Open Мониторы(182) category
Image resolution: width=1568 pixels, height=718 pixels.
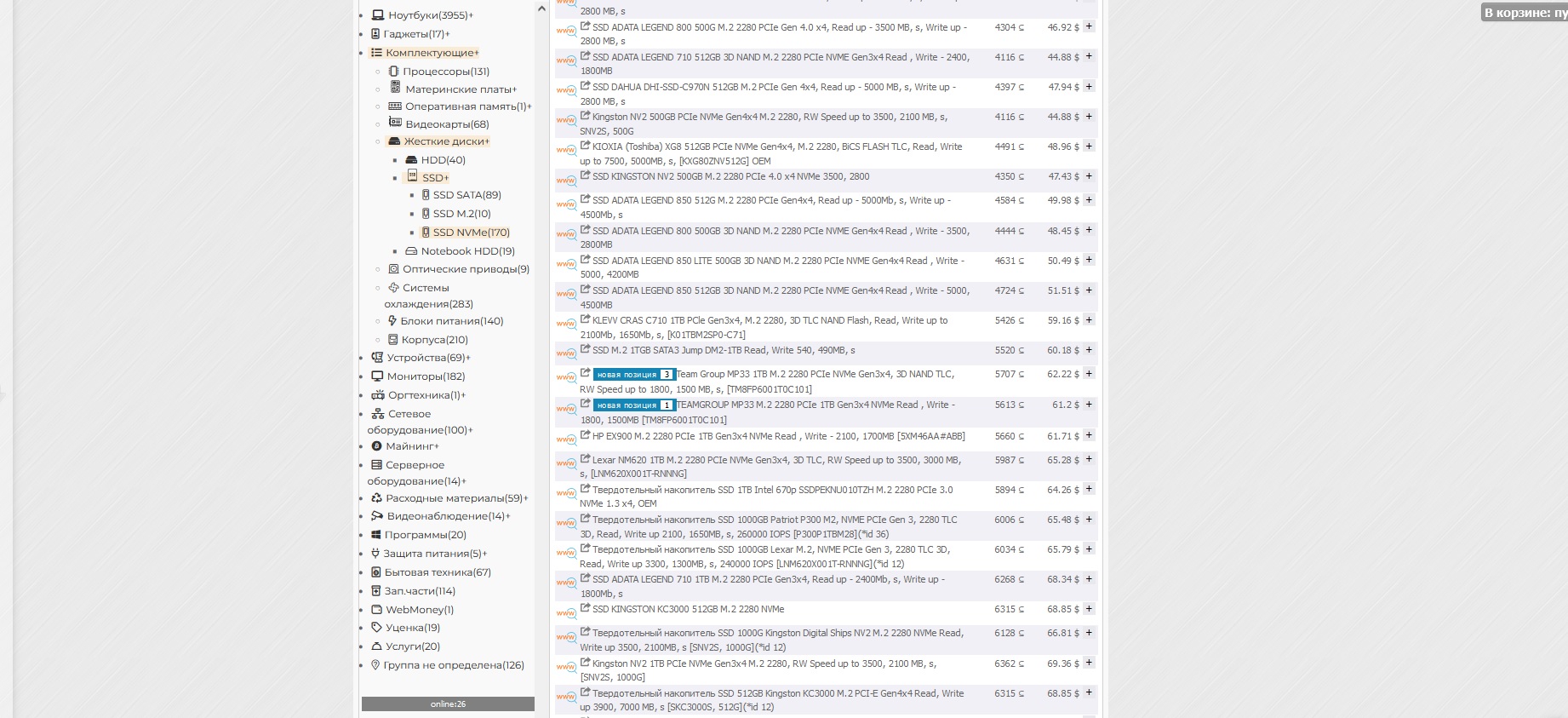pyautogui.click(x=426, y=376)
